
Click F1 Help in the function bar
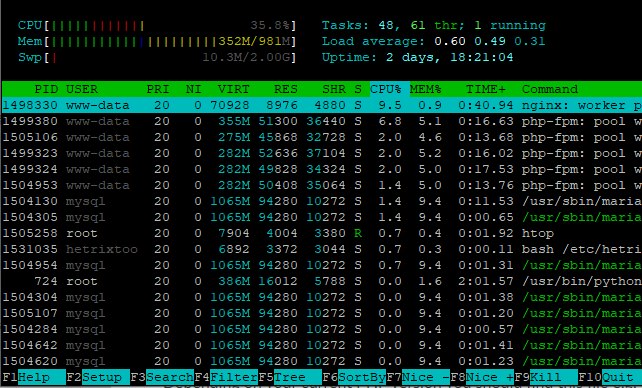[x=34, y=377]
